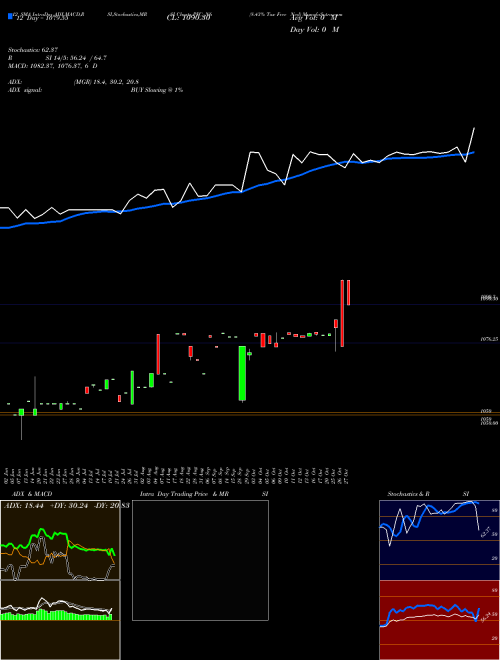Click the Stochastics & R SI panel title
The width and height of the screenshot is (500, 660).
pyautogui.click(x=428, y=494)
